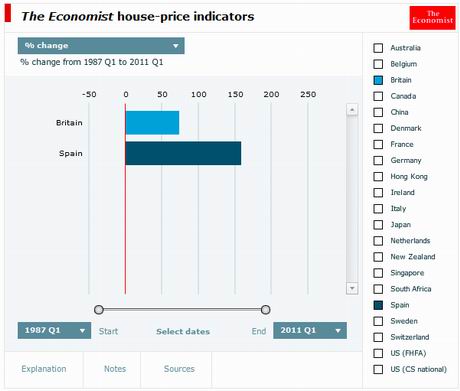
Task: Click the 250 axis value
Action: [308, 94]
